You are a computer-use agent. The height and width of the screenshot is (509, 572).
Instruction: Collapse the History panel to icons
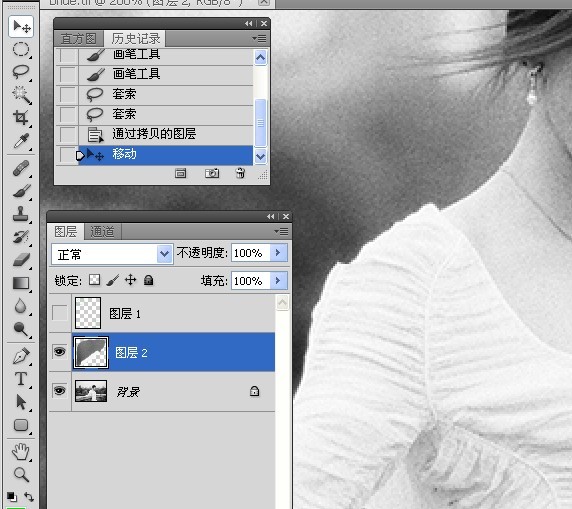coord(249,24)
